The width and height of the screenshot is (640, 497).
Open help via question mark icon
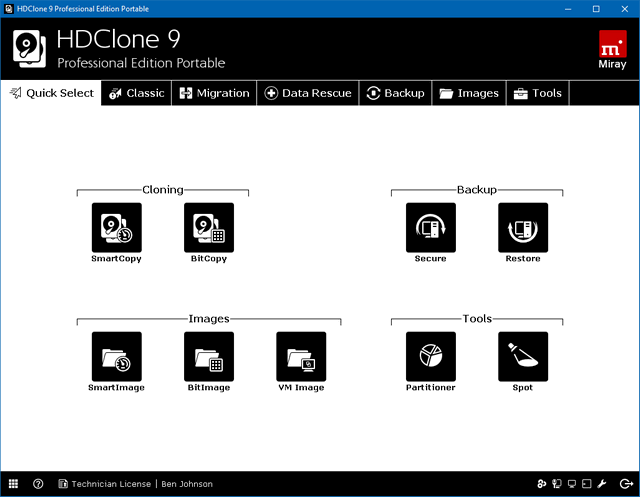[x=38, y=484]
